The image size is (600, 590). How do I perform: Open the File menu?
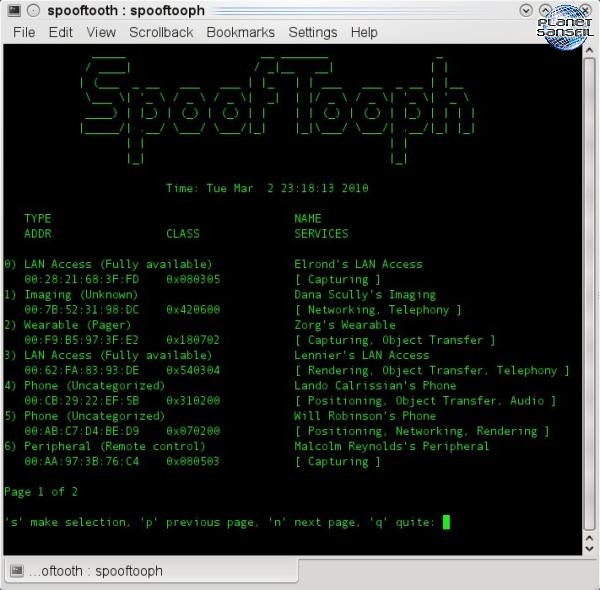pos(24,32)
